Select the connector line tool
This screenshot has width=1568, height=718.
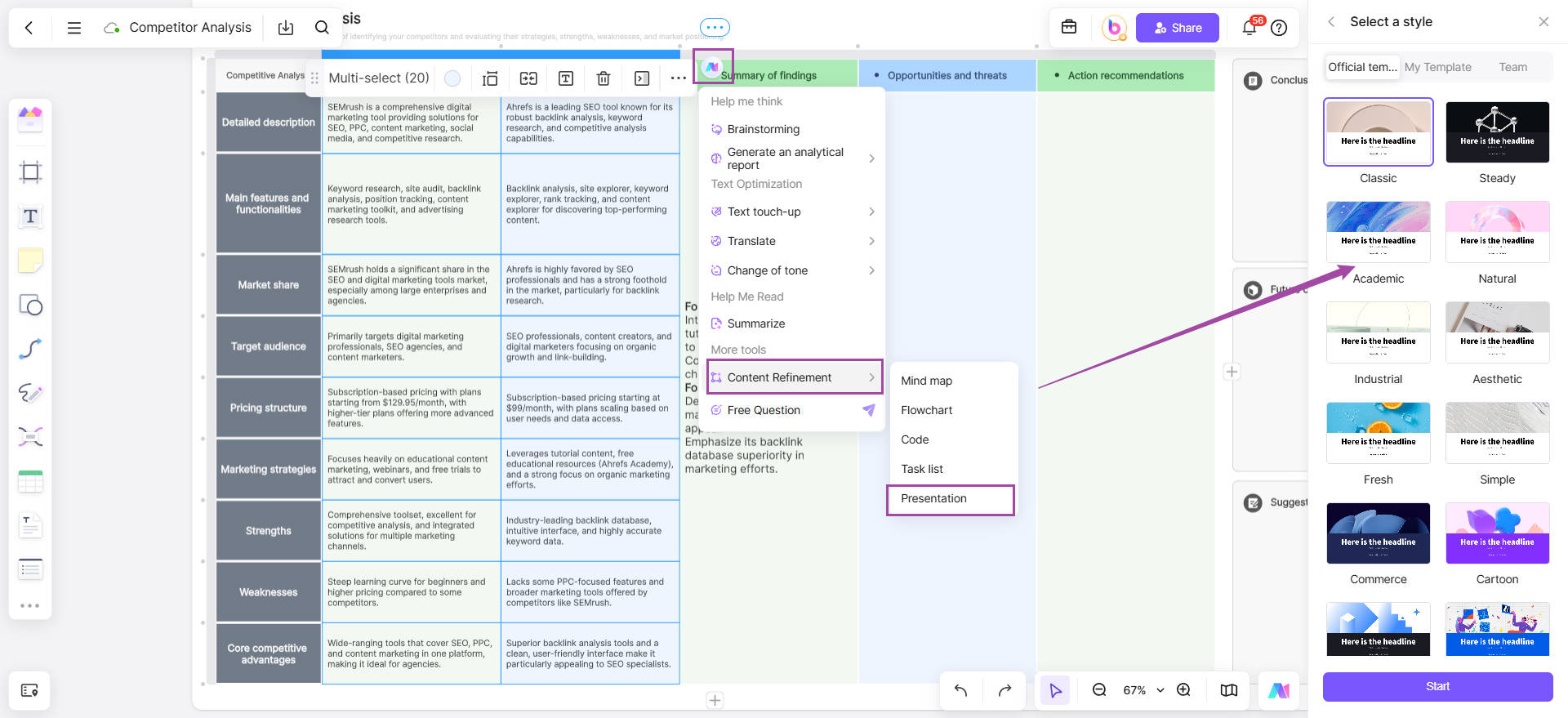coord(30,349)
